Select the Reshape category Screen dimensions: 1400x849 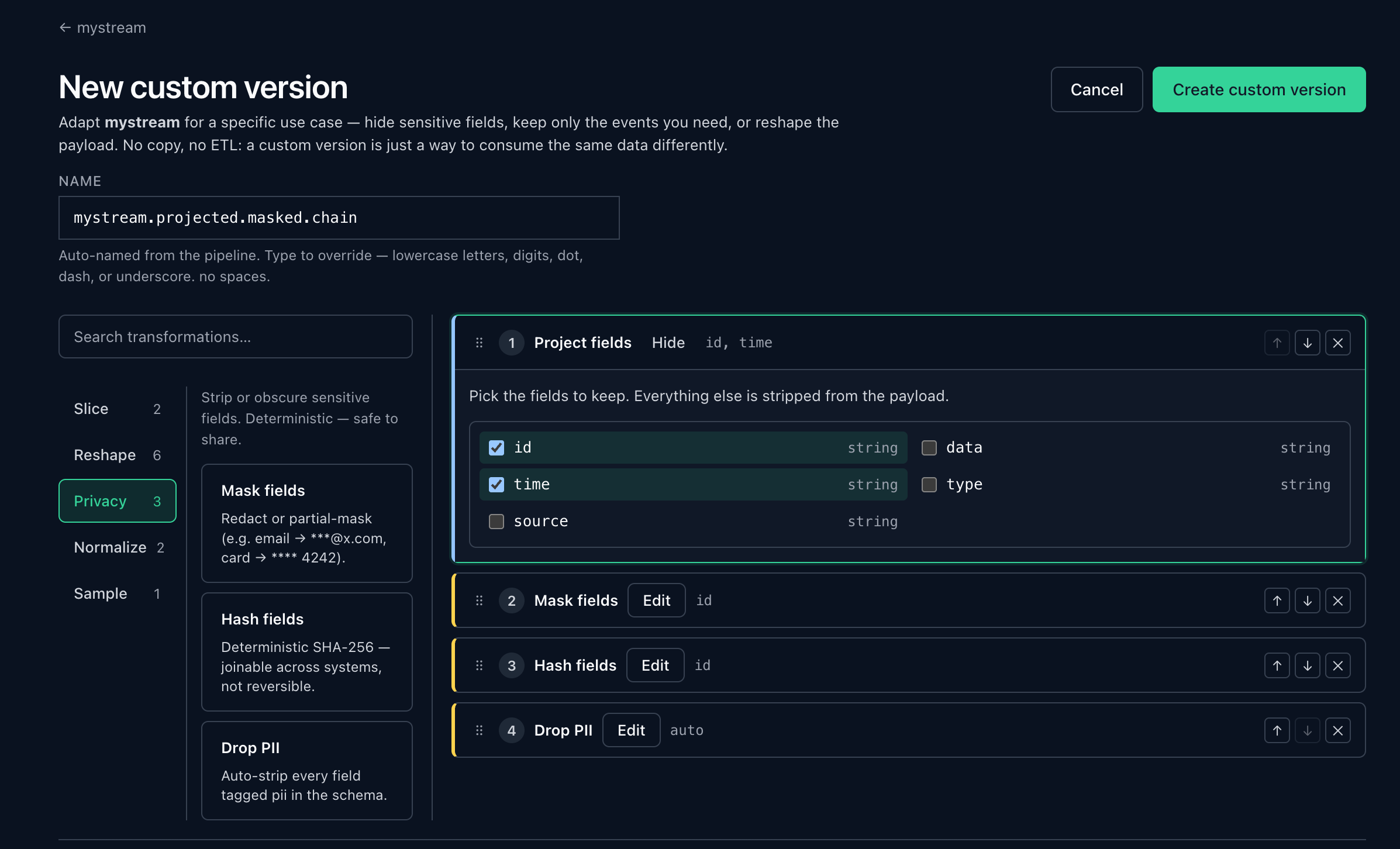tap(118, 455)
